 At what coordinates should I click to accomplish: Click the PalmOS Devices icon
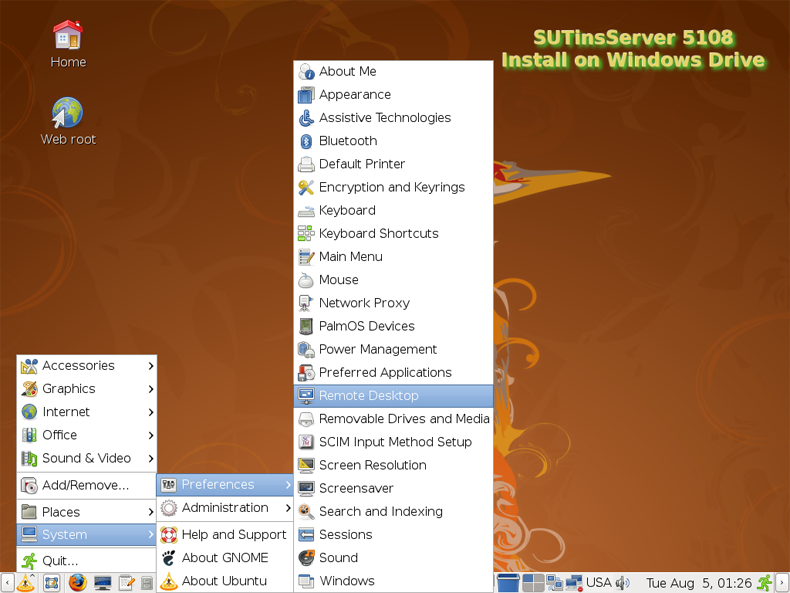point(306,326)
